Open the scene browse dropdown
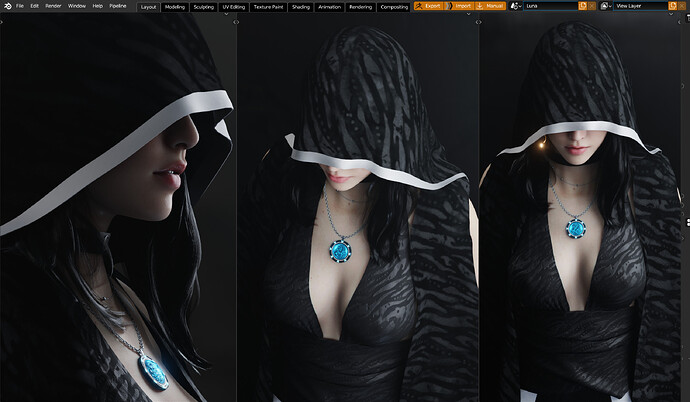This screenshot has width=690, height=402. [x=515, y=6]
